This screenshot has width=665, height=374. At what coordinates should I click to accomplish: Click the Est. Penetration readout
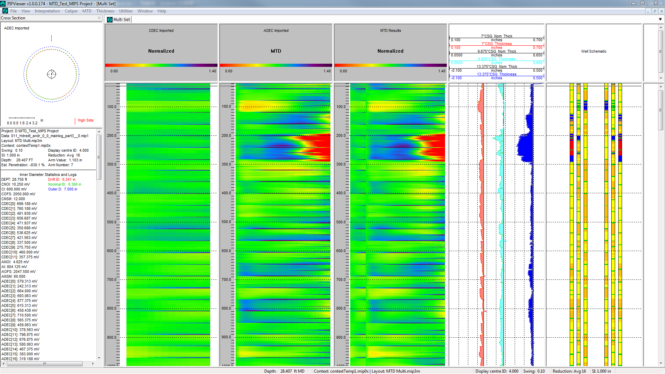click(23, 165)
